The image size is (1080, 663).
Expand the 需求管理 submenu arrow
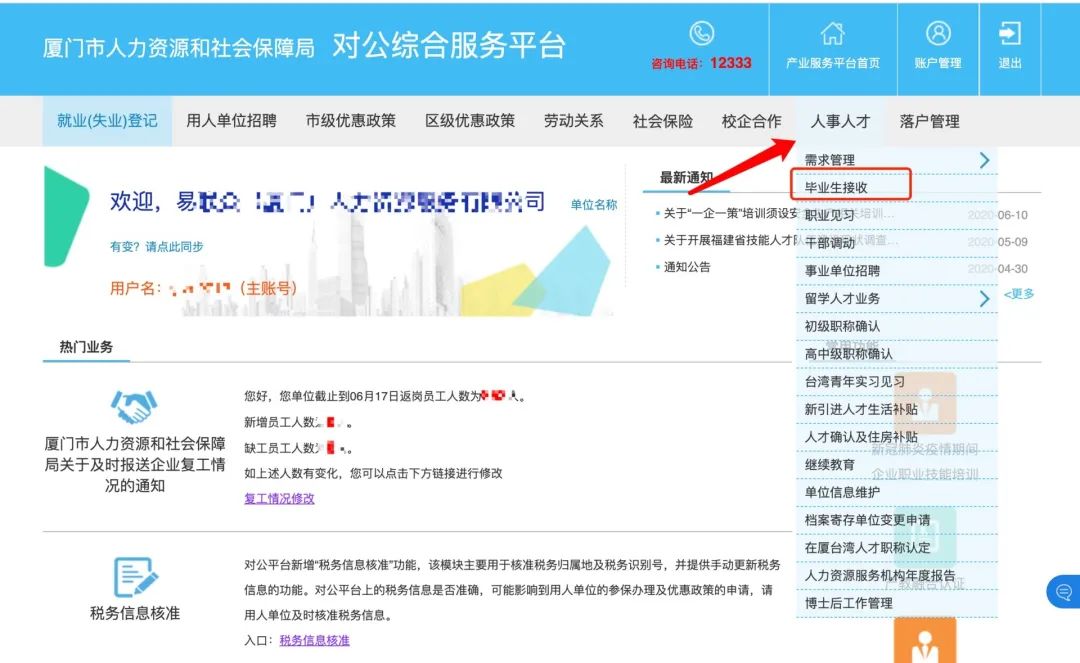984,160
